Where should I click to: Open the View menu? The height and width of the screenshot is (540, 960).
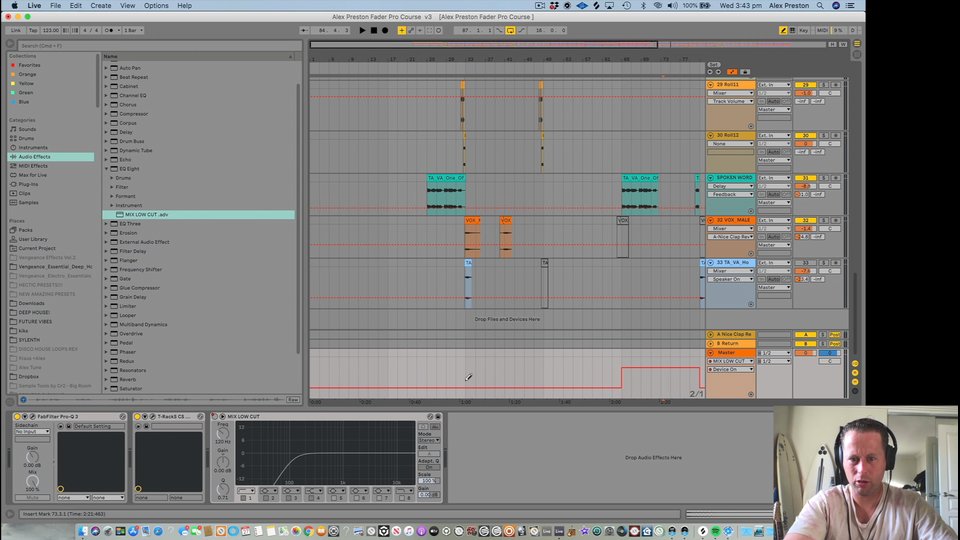127,6
